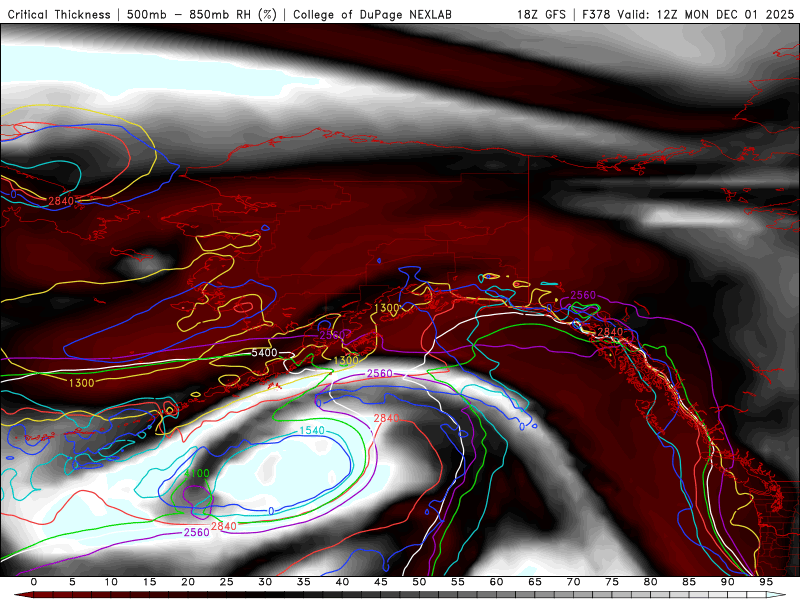Click the "Critical Thickness" title text
The image size is (800, 600).
tap(59, 14)
